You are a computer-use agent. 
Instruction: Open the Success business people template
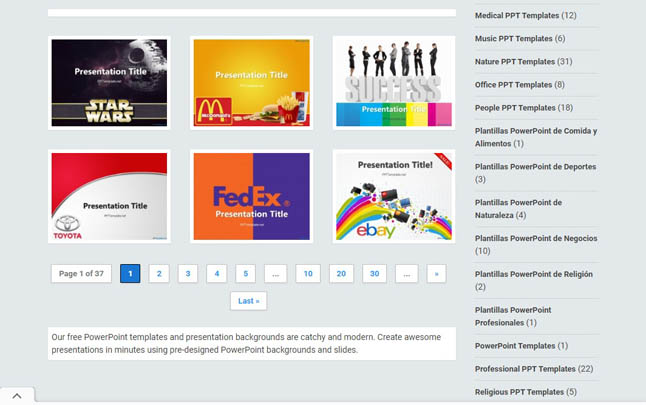click(x=394, y=83)
